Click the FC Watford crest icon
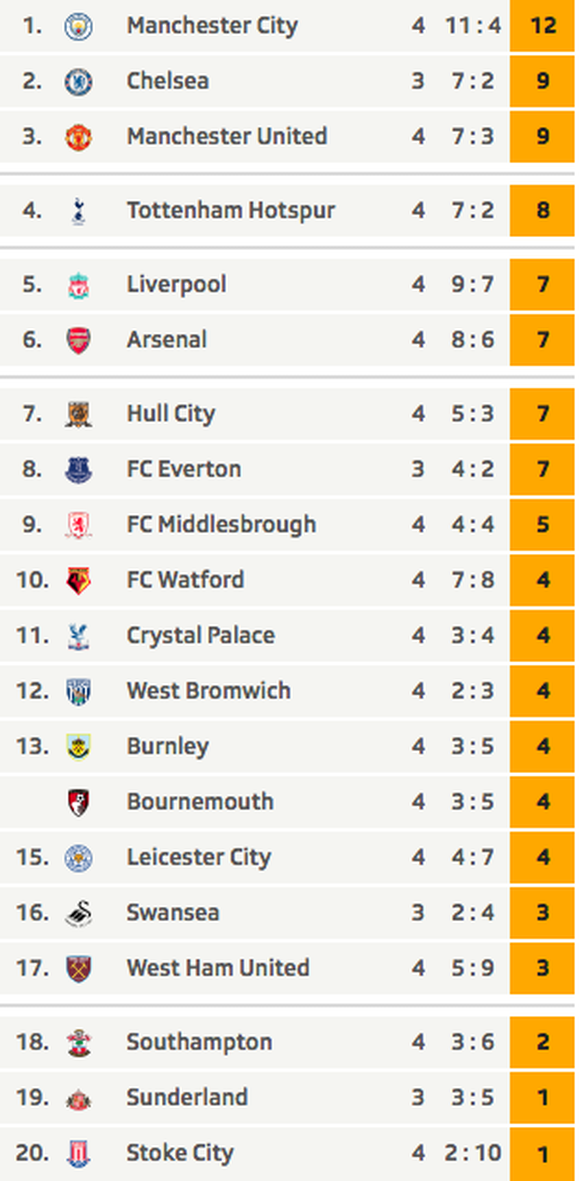582x1181 pixels. click(78, 581)
